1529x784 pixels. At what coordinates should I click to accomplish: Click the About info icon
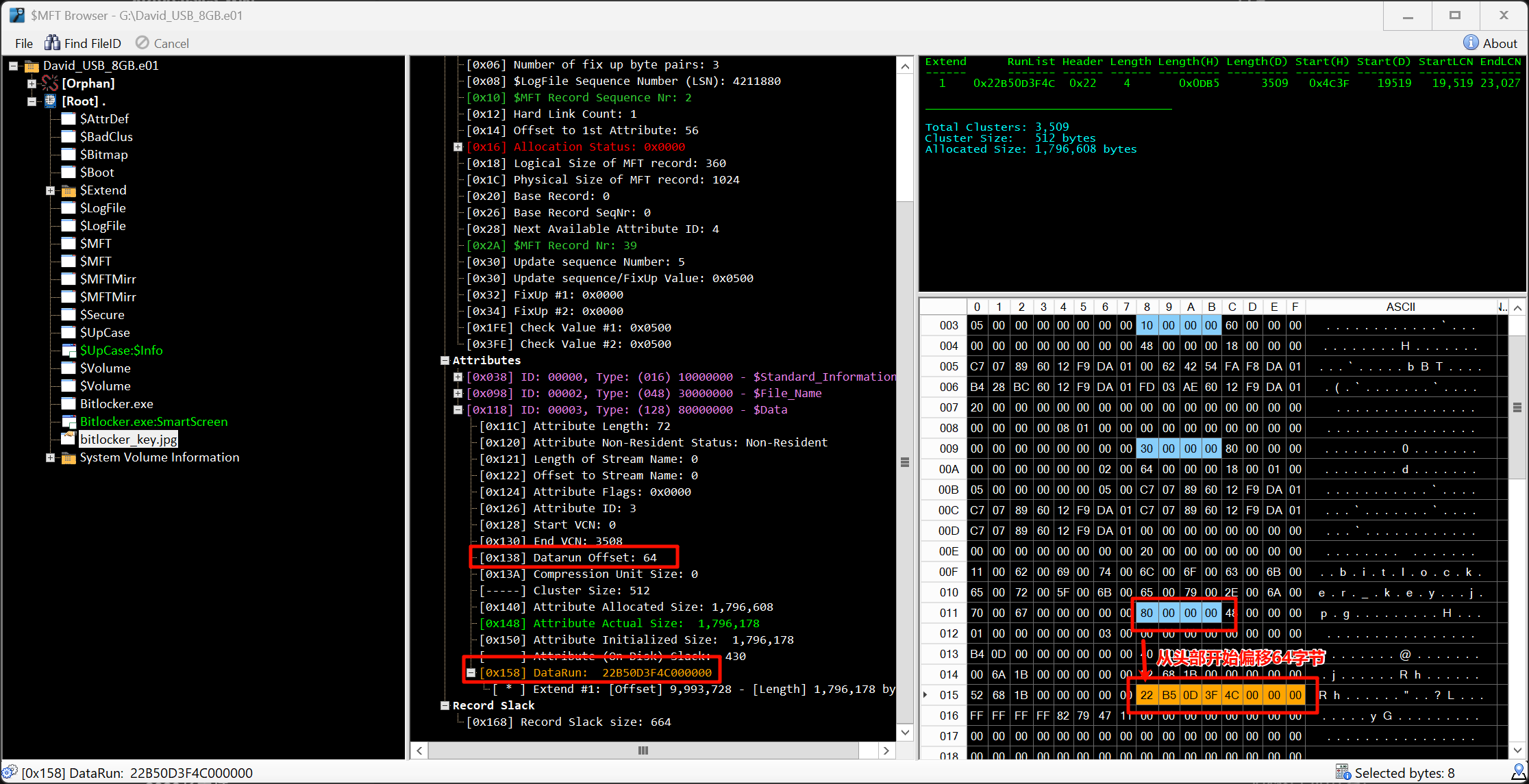tap(1470, 43)
